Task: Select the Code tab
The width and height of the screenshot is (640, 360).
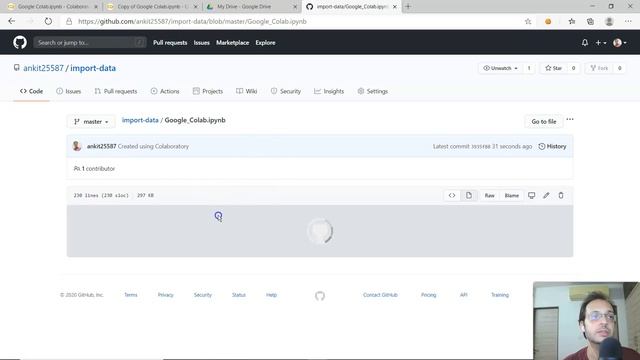Action: click(31, 91)
